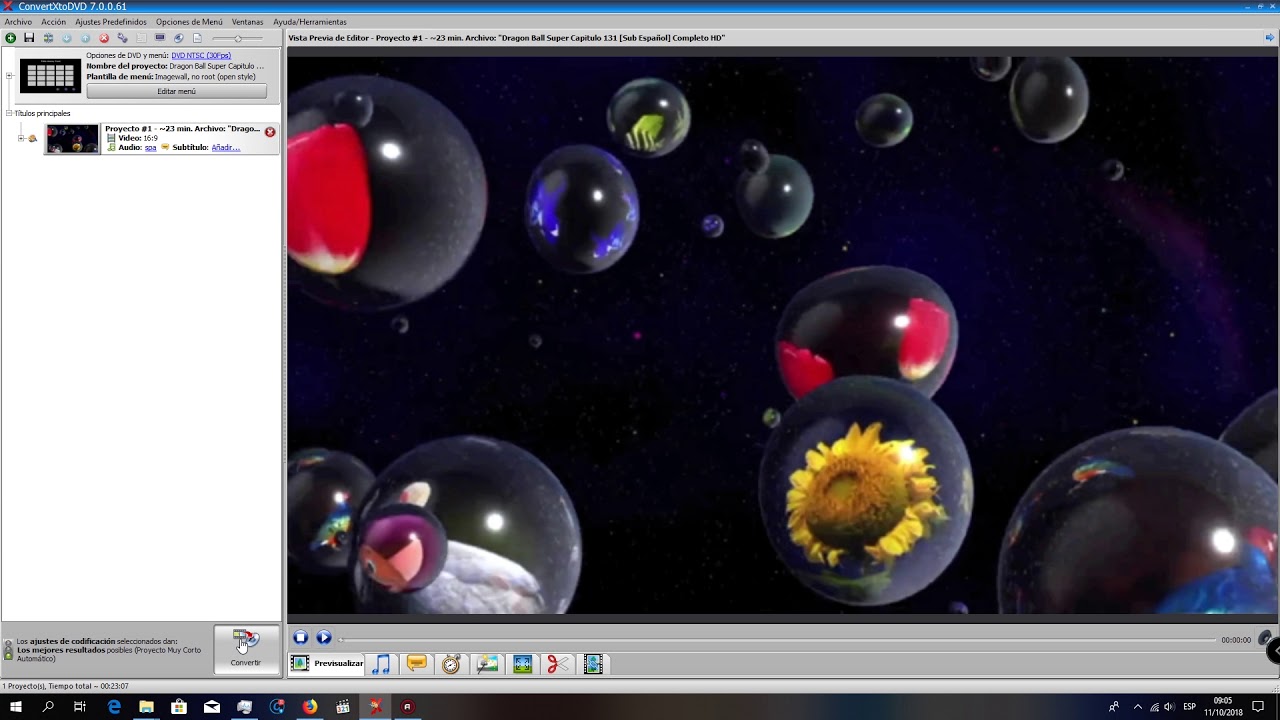Click the disc burn icon in toolbar

tap(178, 38)
